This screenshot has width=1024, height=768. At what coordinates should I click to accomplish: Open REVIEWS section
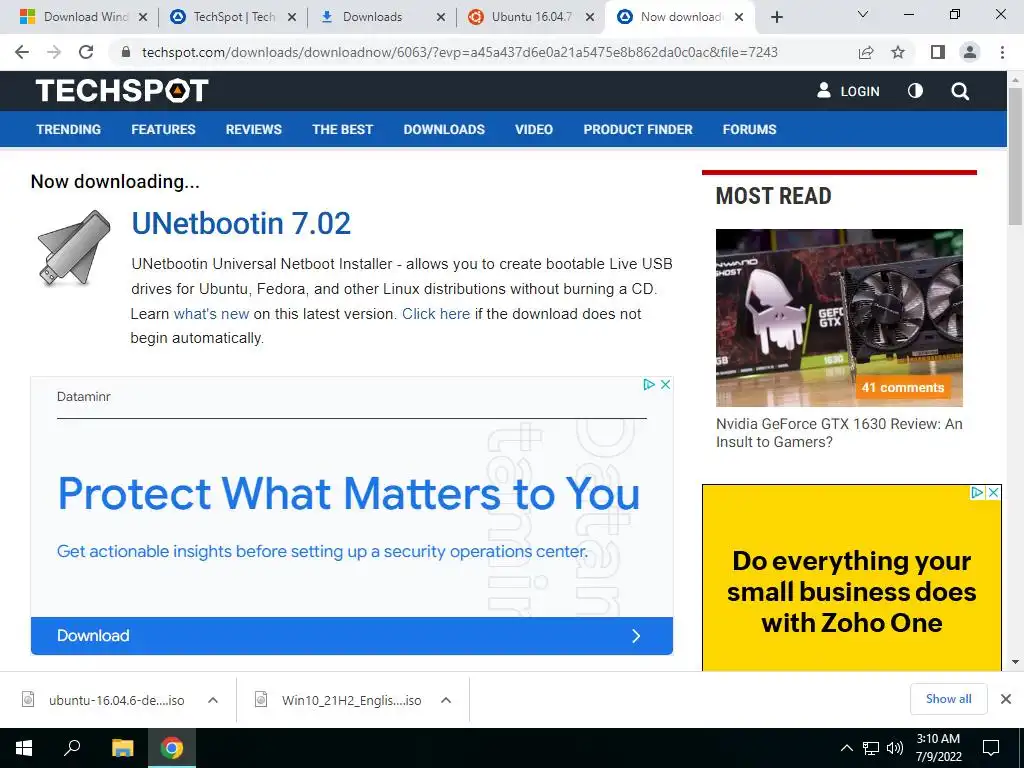click(253, 129)
